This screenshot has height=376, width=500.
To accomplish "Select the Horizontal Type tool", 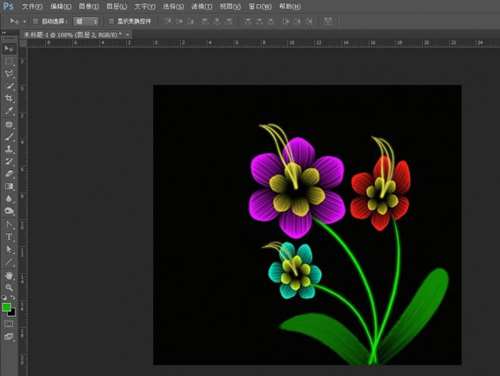I will (9, 237).
